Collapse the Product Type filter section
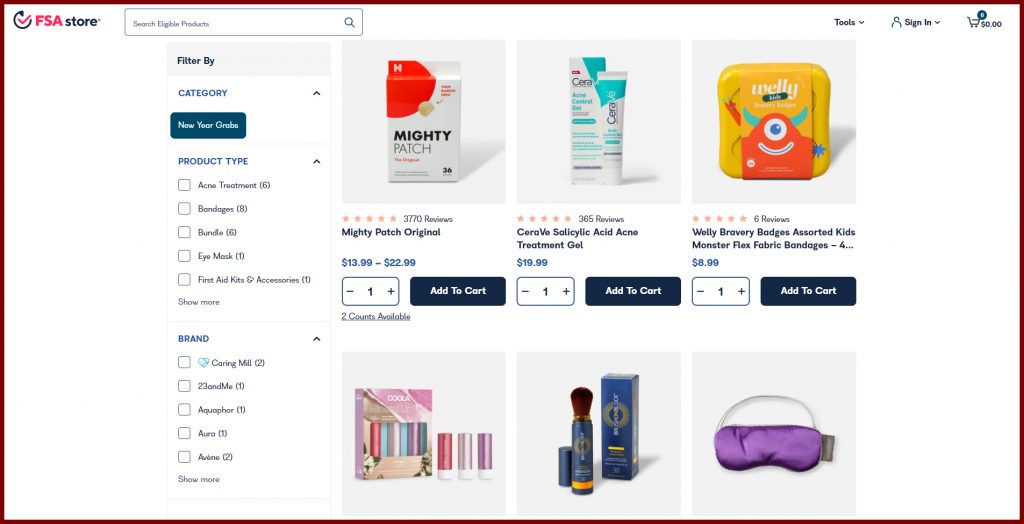The image size is (1024, 524). [316, 161]
